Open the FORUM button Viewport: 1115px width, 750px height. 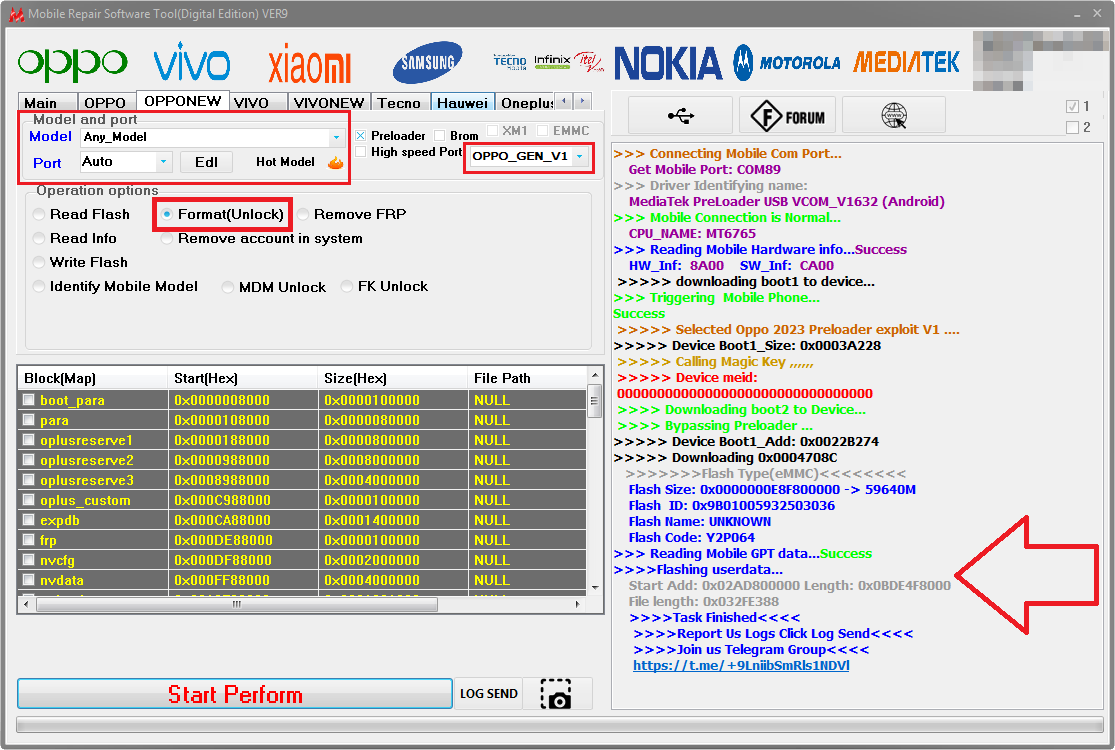787,115
